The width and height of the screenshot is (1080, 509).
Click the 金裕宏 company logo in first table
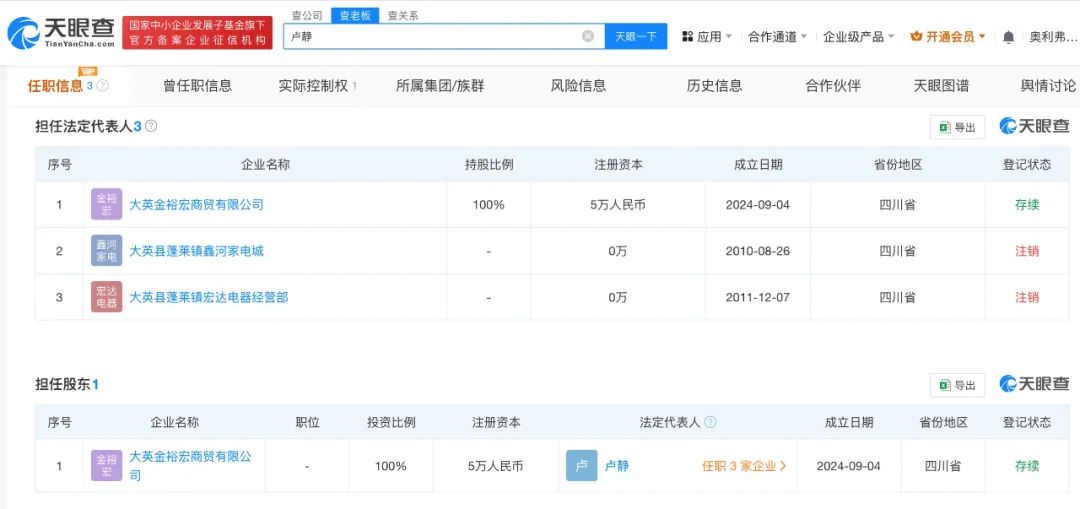[106, 204]
